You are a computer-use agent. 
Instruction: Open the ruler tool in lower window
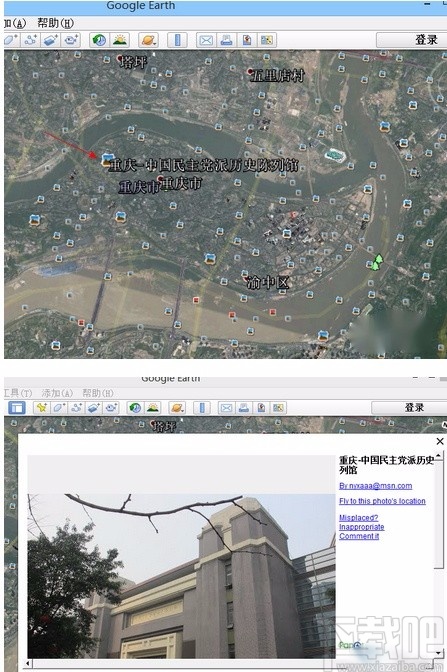click(x=202, y=408)
